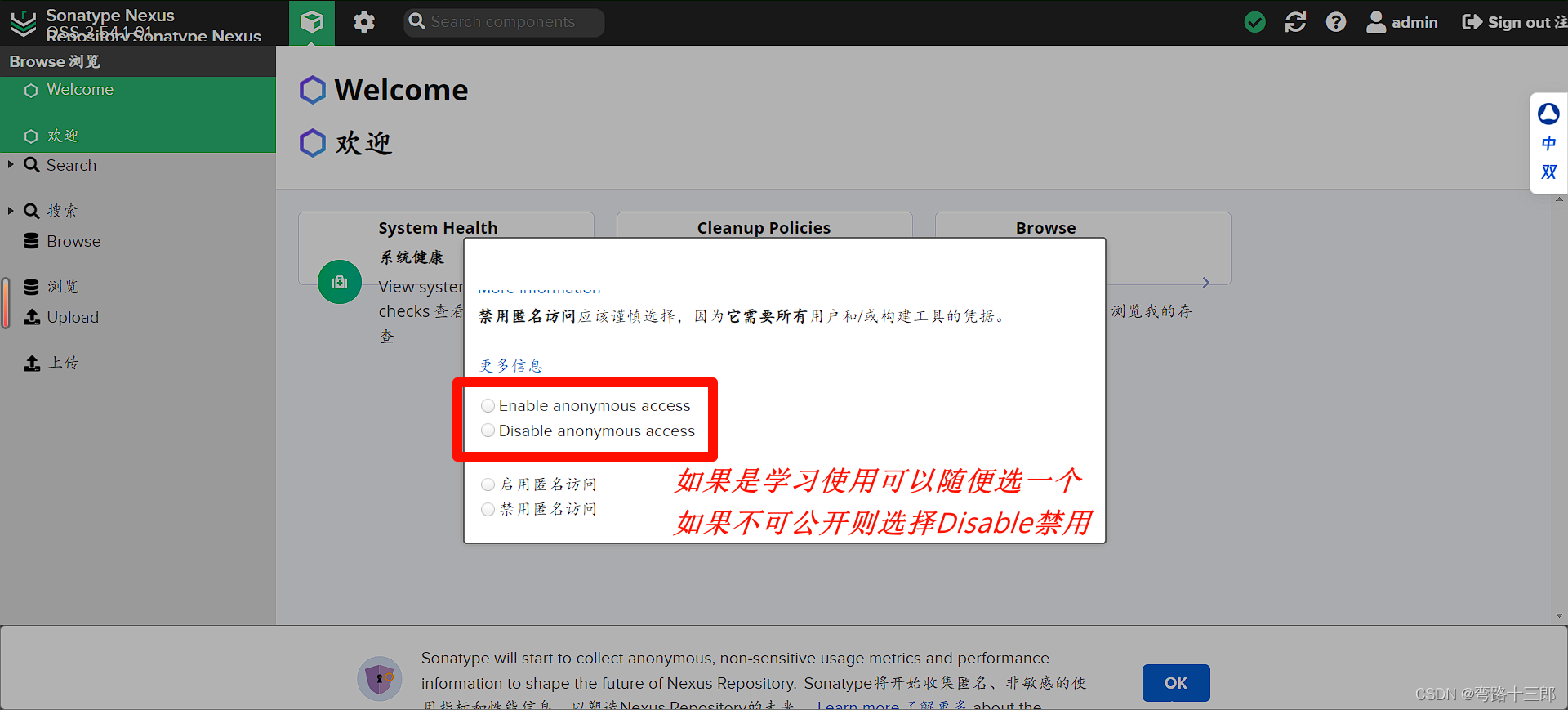Image resolution: width=1568 pixels, height=710 pixels.
Task: Click the Search components input field
Action: 504,22
